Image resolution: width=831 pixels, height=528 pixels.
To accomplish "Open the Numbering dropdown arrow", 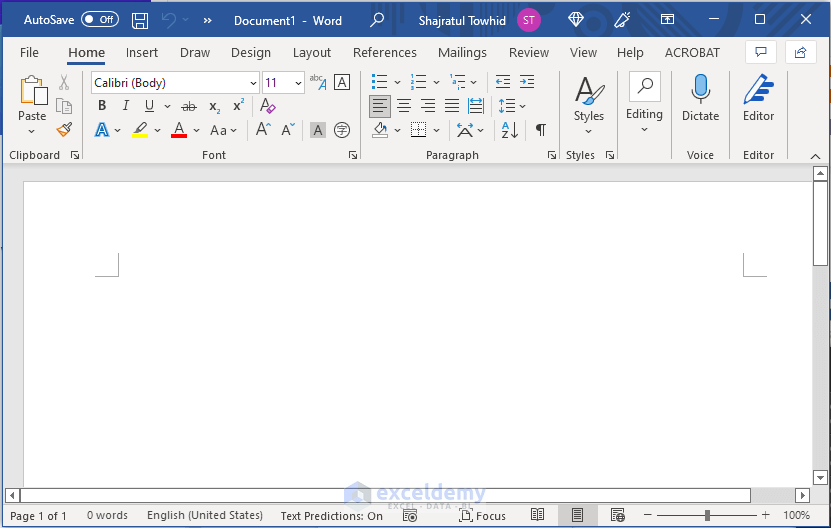I will (x=436, y=83).
